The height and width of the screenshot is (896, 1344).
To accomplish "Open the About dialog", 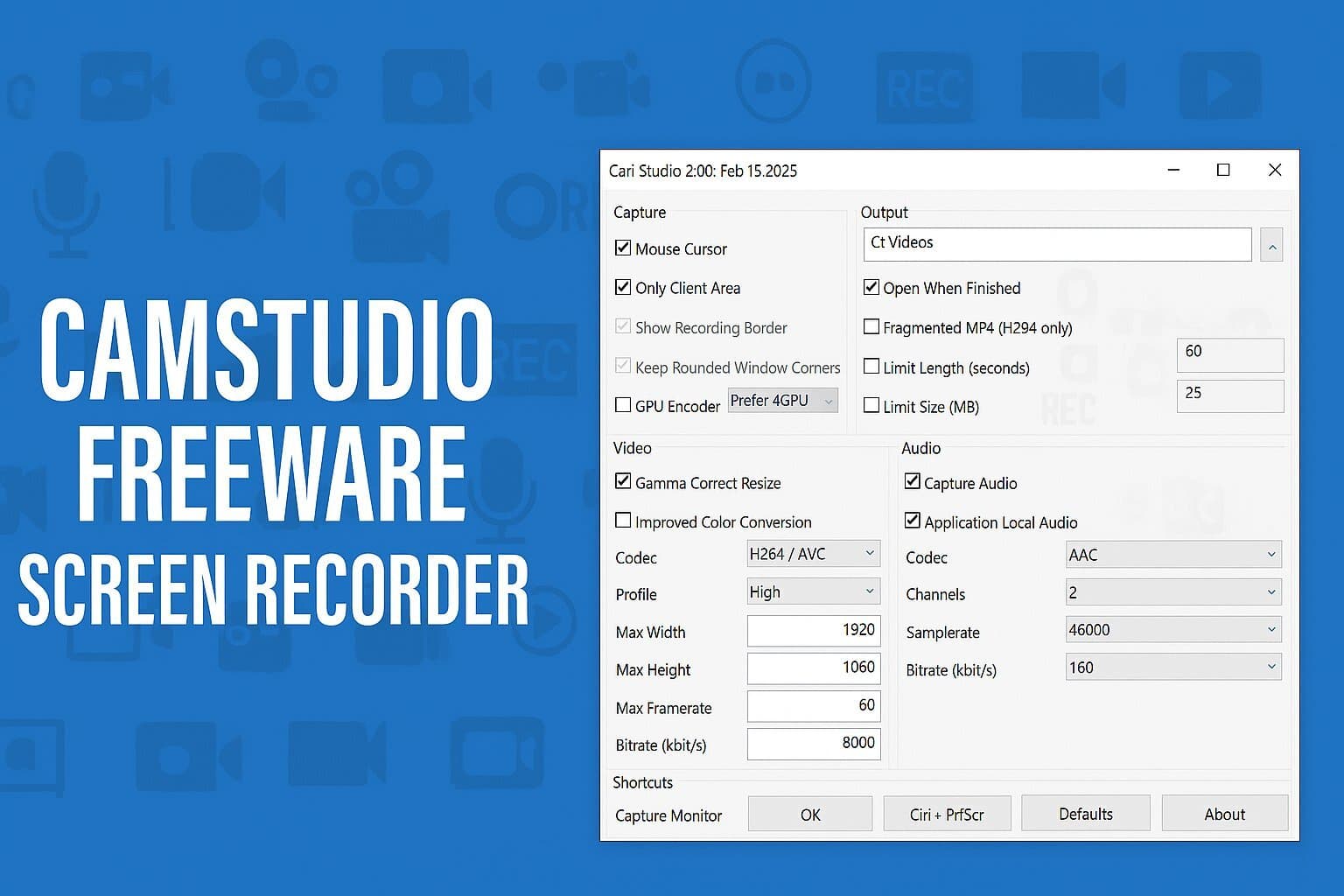I will tap(1224, 813).
